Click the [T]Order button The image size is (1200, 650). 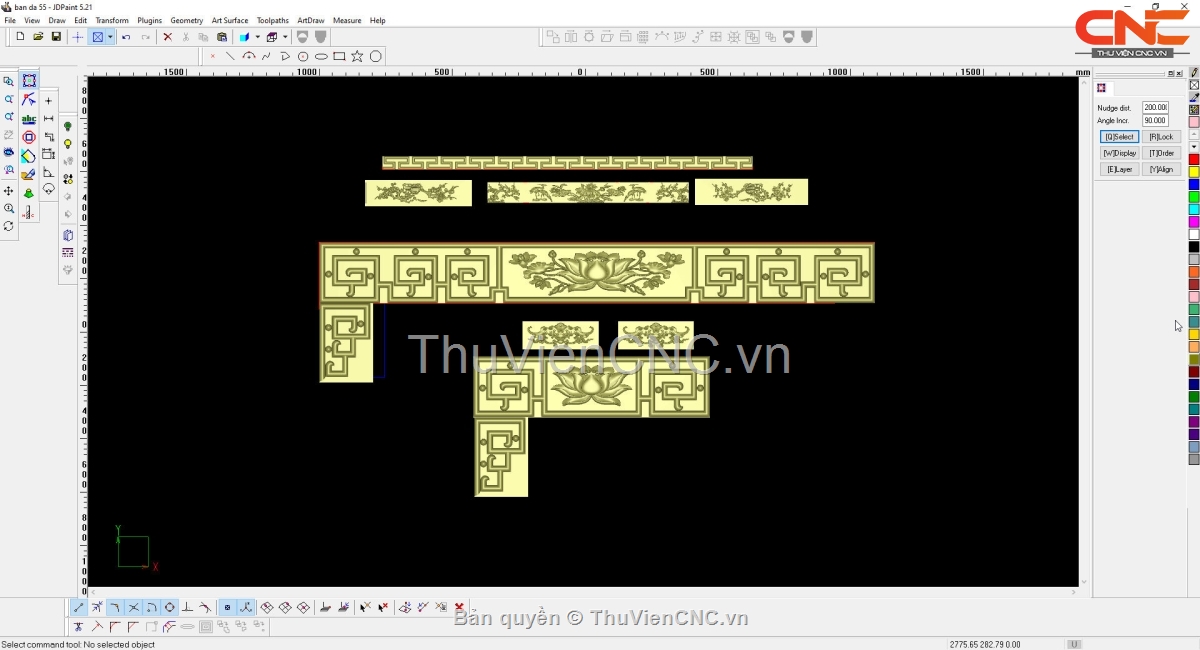point(1161,153)
